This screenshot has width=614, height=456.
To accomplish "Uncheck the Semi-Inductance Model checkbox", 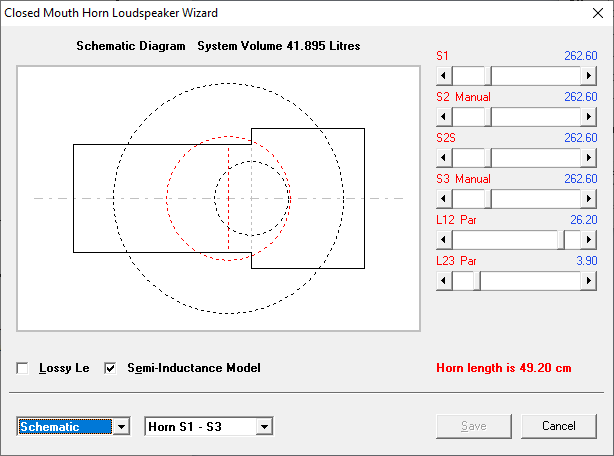I will coord(110,368).
